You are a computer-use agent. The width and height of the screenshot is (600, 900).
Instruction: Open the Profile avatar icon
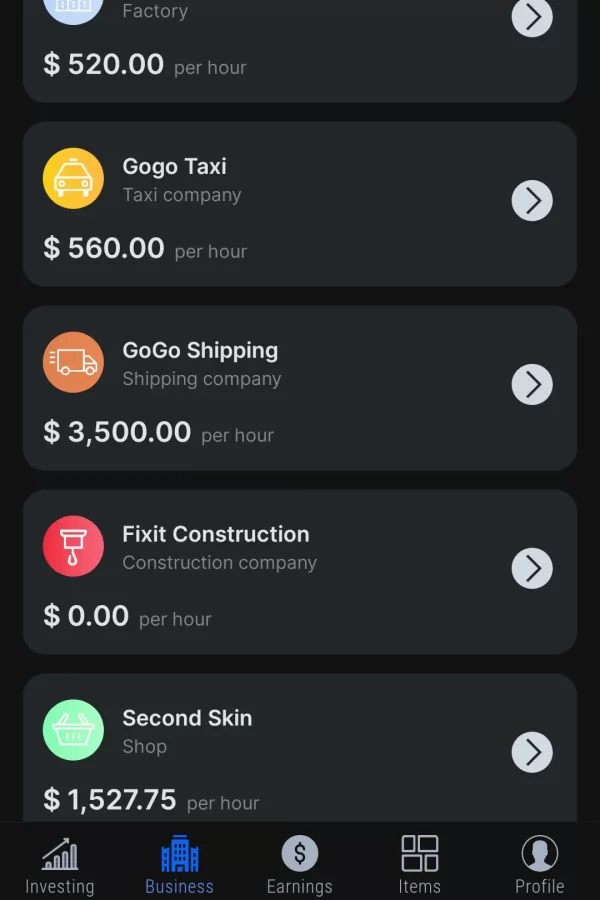[539, 854]
